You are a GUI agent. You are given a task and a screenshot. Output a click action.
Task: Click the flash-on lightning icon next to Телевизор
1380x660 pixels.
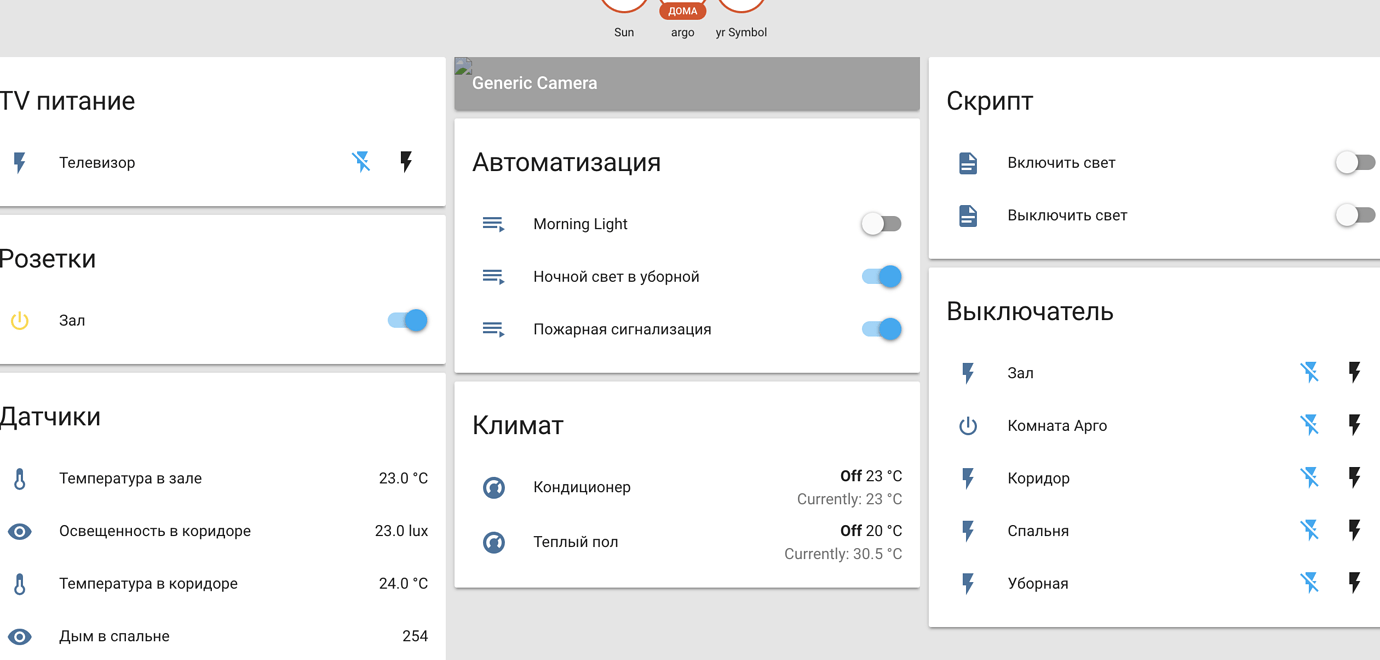[405, 161]
